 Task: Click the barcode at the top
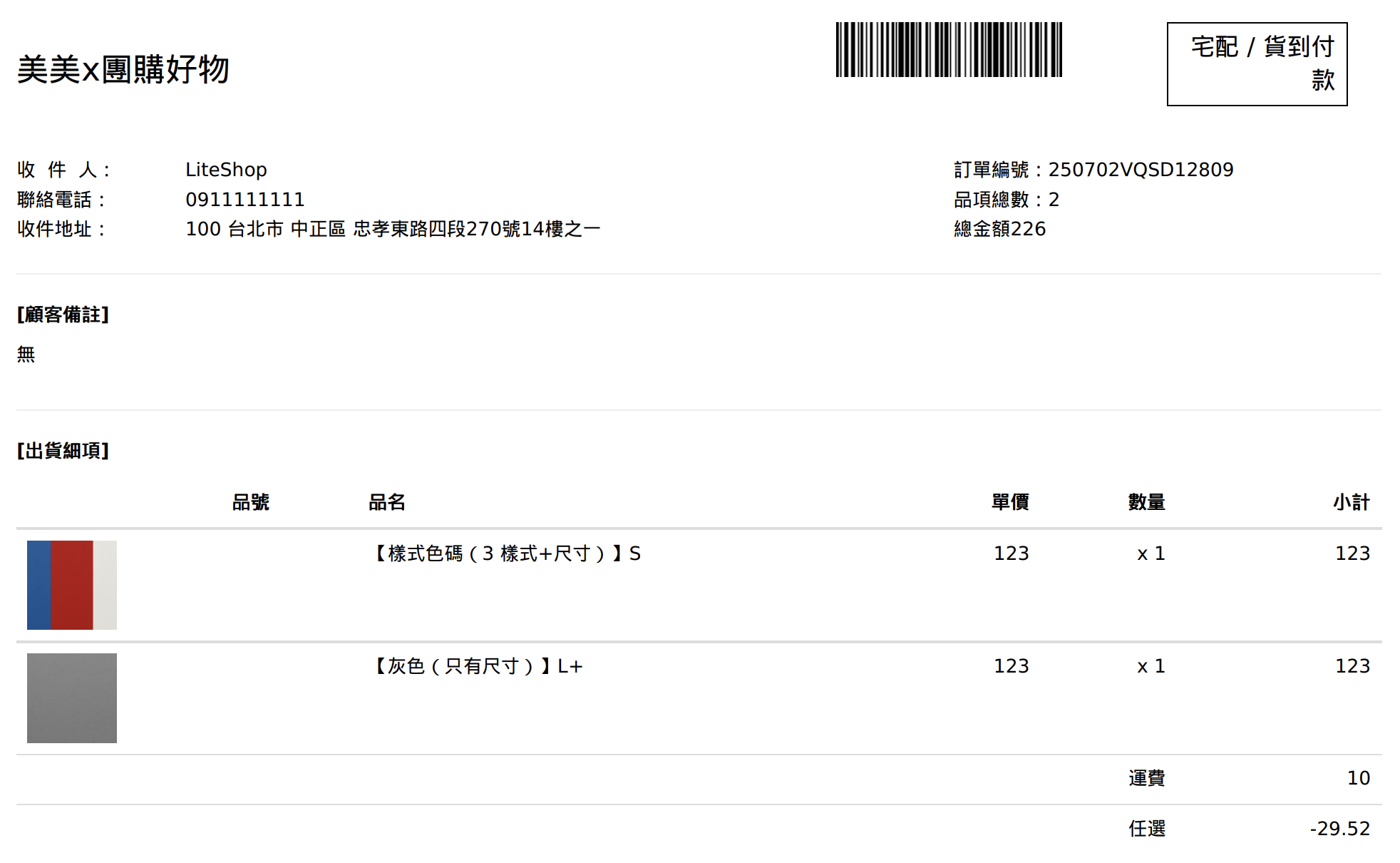[949, 49]
